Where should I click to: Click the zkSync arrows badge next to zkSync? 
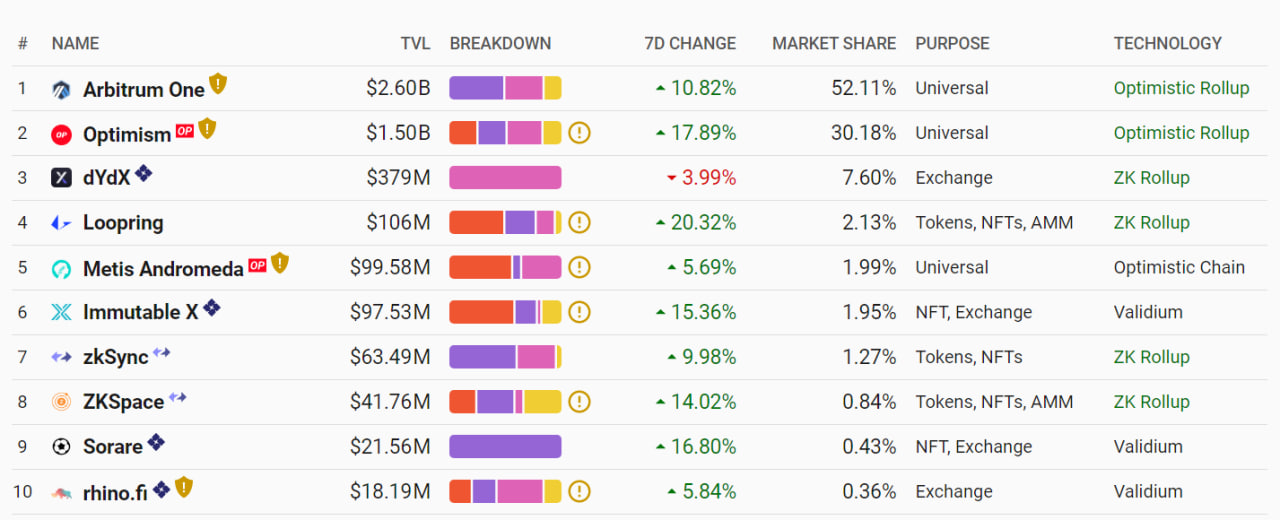(x=162, y=352)
